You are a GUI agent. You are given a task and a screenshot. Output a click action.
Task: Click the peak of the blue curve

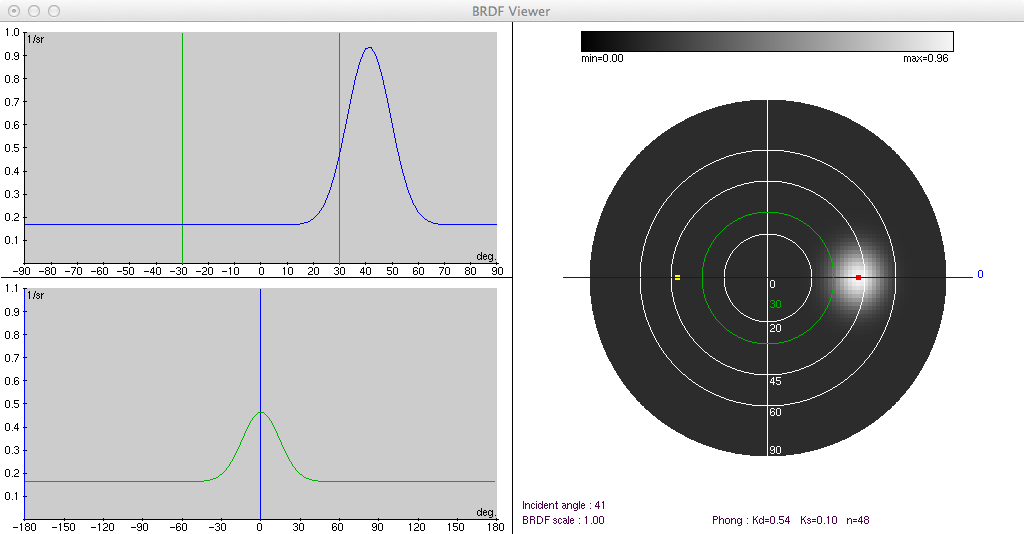click(369, 48)
